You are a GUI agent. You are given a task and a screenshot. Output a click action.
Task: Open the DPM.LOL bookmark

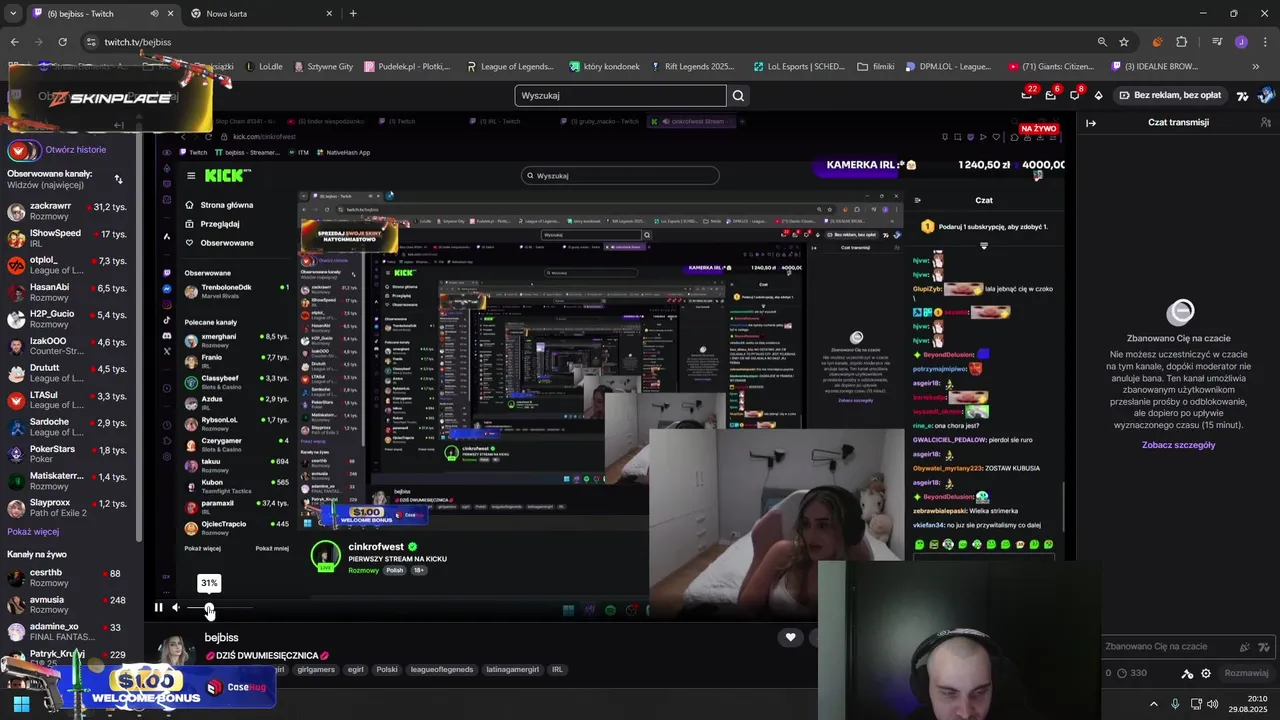pyautogui.click(x=948, y=67)
